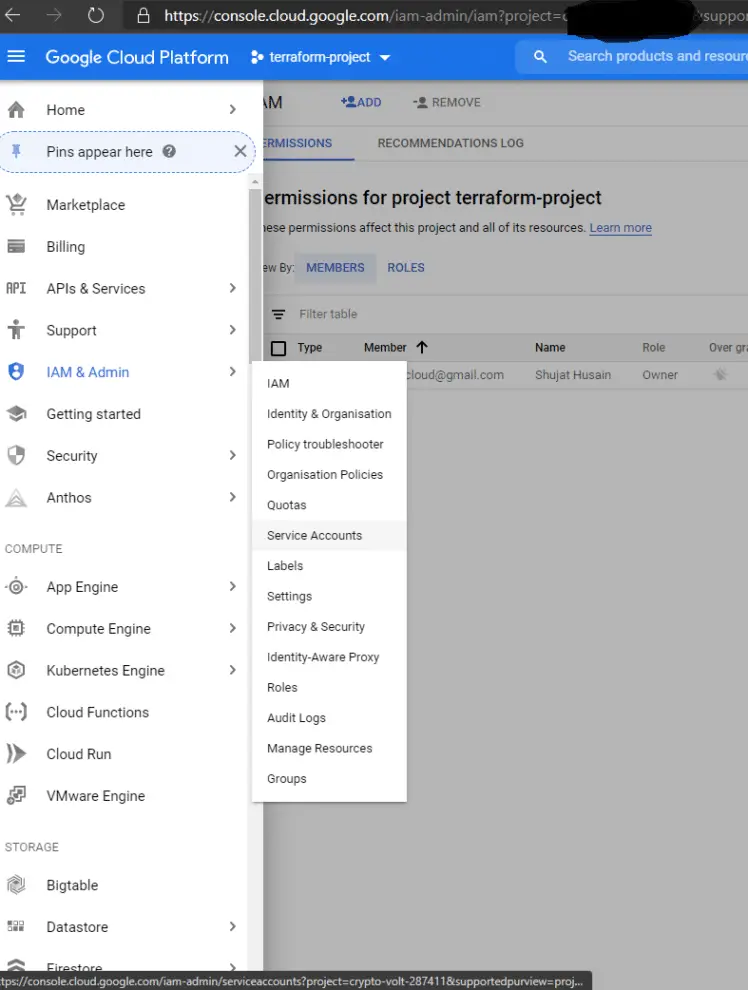
Task: Open the Learn more link
Action: tap(620, 227)
